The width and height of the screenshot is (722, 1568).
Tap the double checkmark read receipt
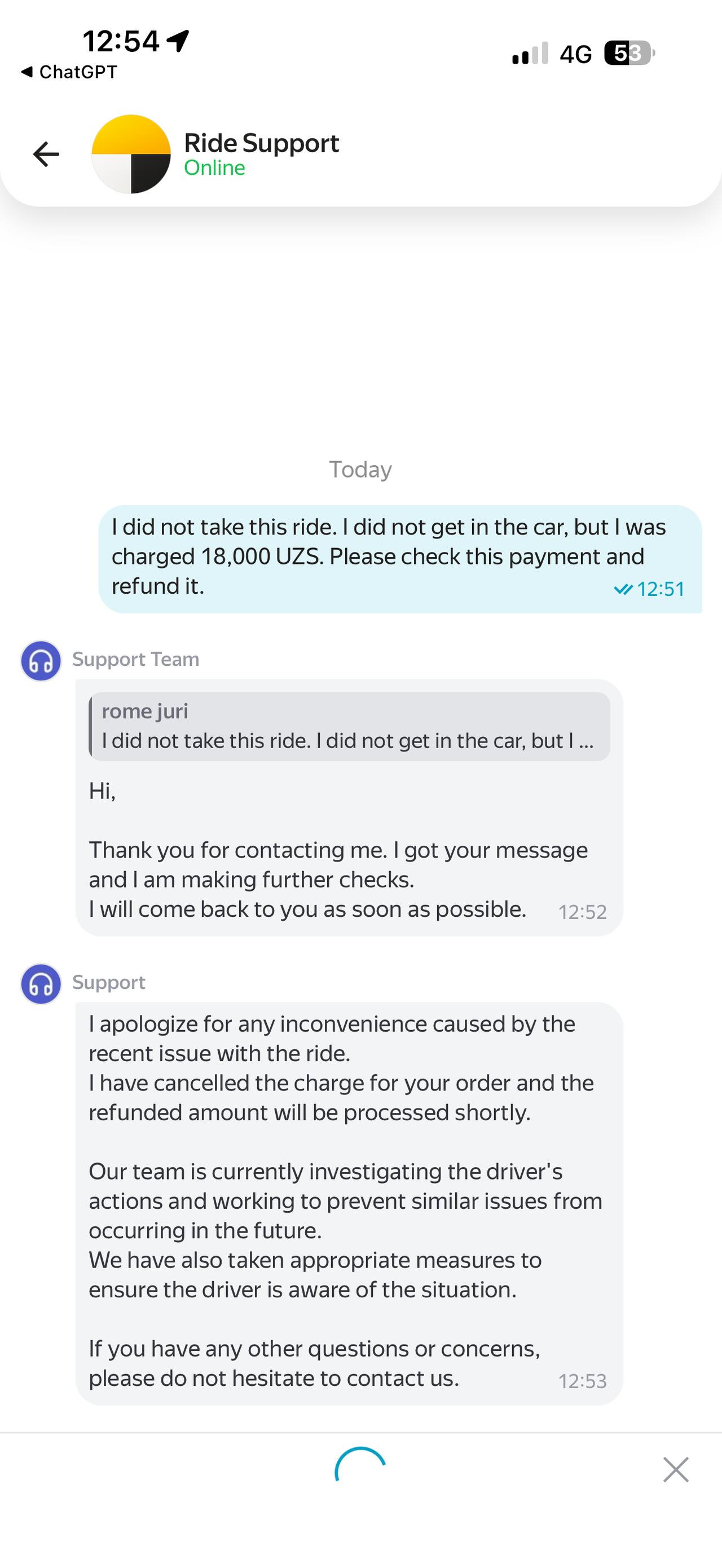click(623, 589)
